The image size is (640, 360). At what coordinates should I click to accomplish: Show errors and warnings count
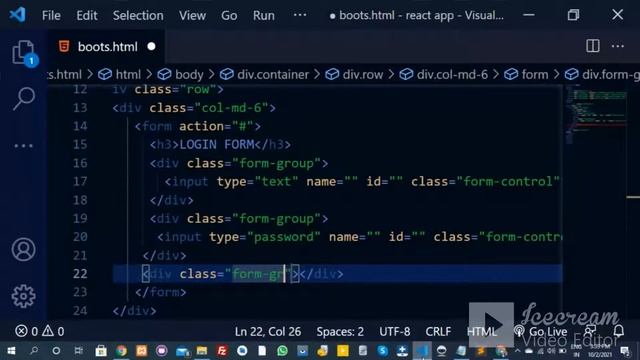pyautogui.click(x=40, y=331)
